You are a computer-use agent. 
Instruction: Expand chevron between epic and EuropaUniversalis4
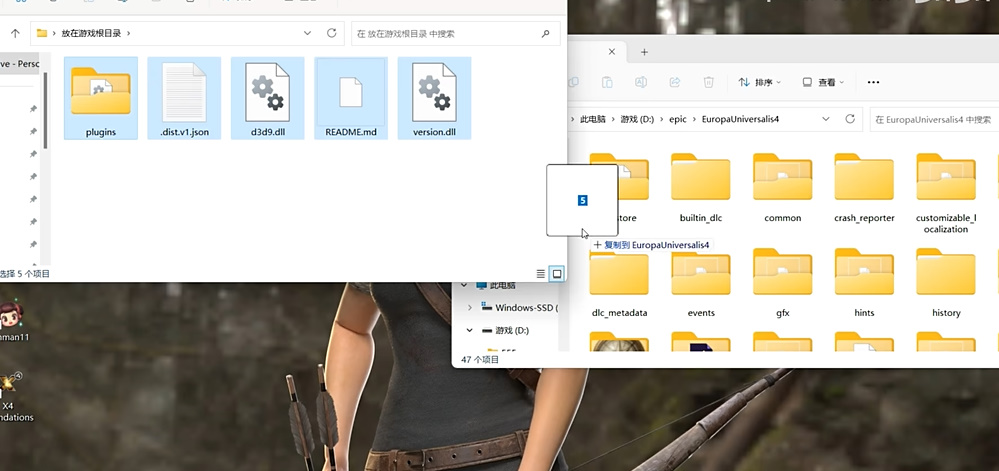point(694,119)
